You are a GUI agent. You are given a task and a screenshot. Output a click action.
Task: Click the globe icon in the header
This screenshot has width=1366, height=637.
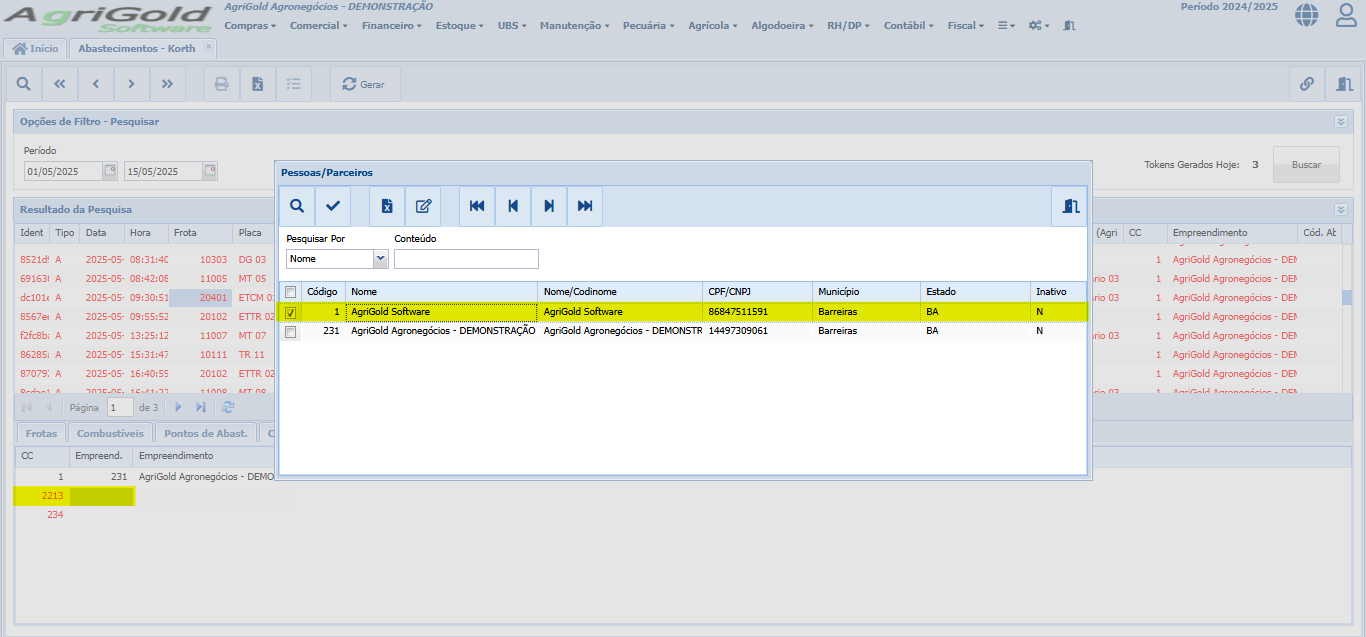point(1306,14)
